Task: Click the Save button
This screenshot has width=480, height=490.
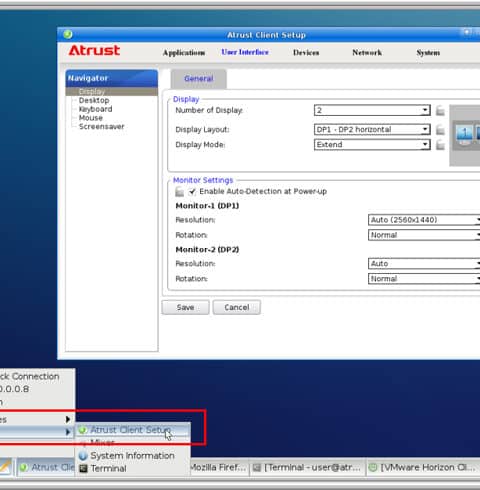Action: point(185,307)
